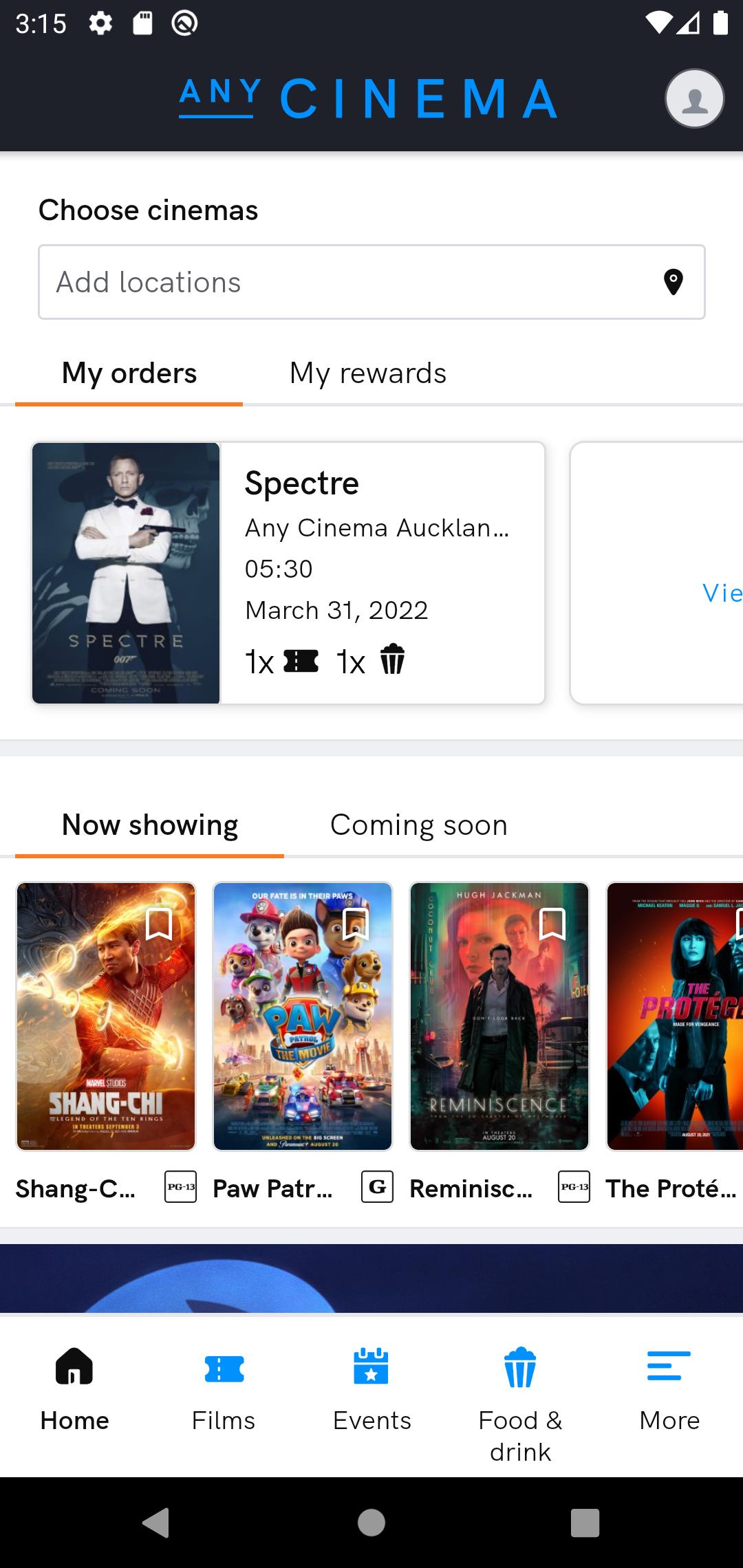Image resolution: width=743 pixels, height=1568 pixels.
Task: Open the Spectre order card
Action: [x=382, y=573]
